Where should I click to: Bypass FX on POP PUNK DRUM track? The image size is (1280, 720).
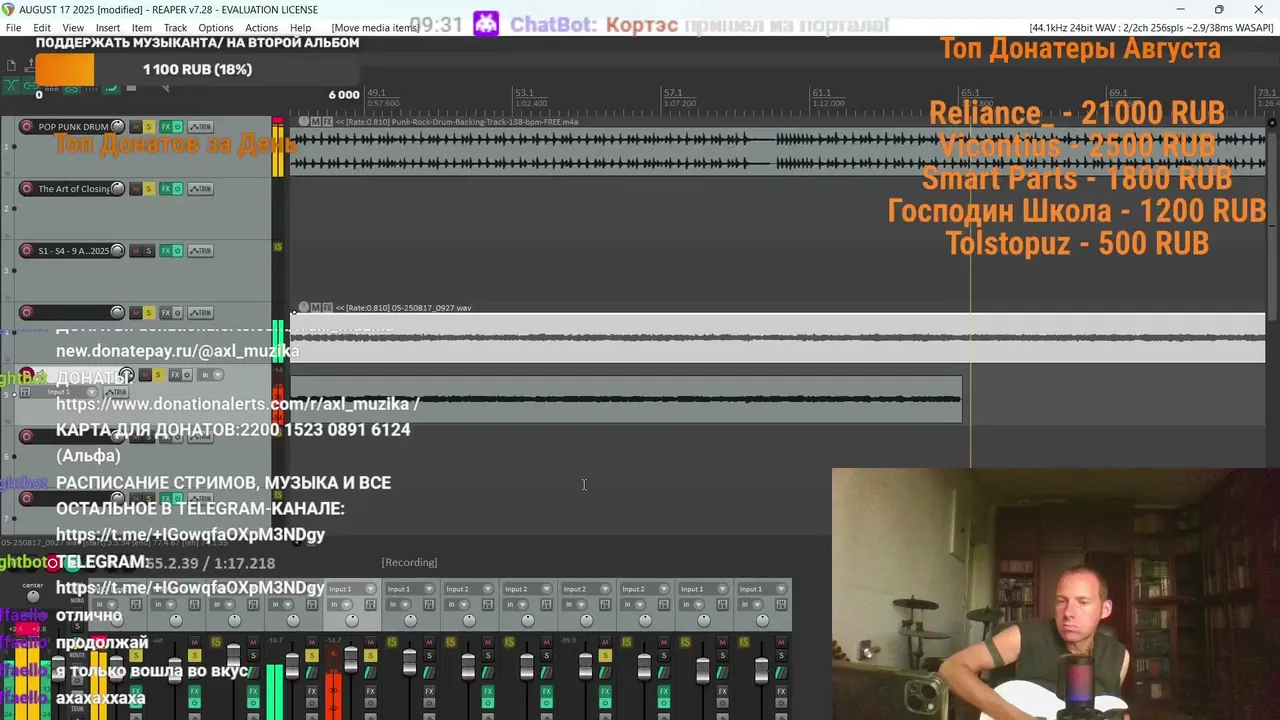point(178,127)
